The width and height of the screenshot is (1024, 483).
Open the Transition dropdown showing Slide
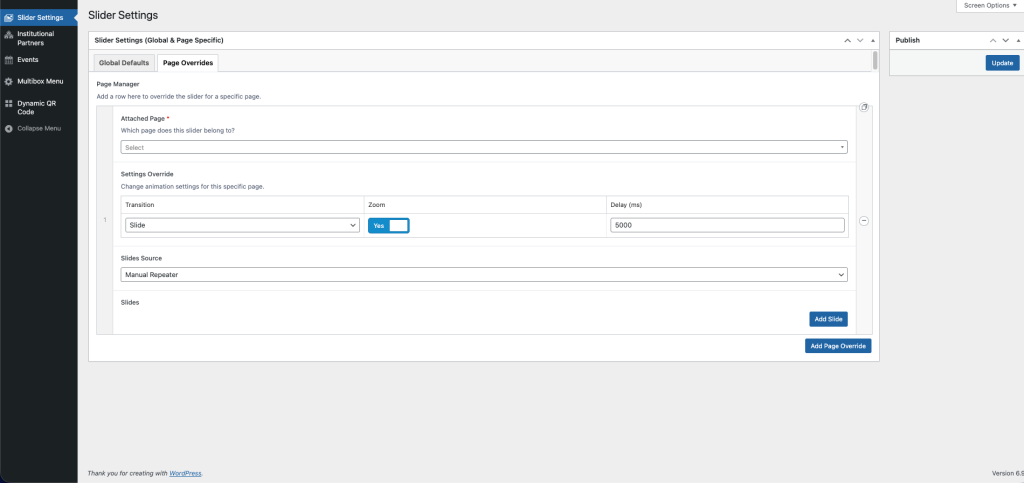coord(241,226)
